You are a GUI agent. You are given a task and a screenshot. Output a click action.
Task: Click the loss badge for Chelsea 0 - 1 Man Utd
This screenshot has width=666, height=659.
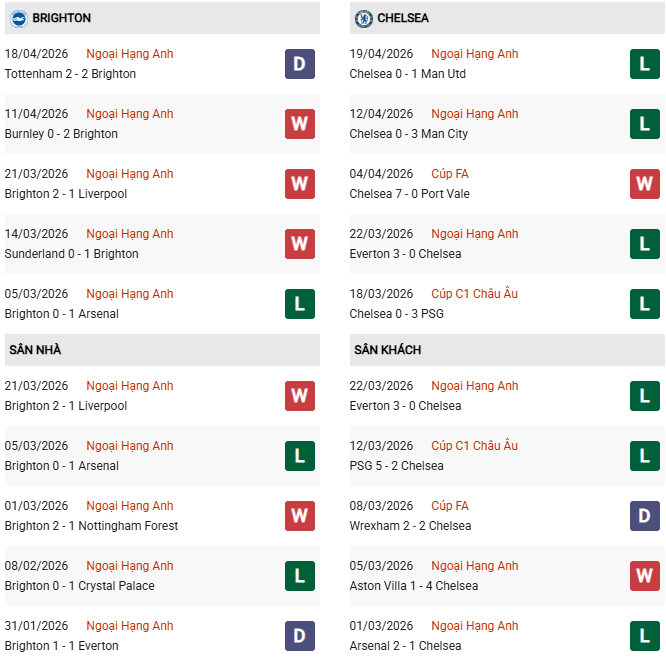pos(645,64)
